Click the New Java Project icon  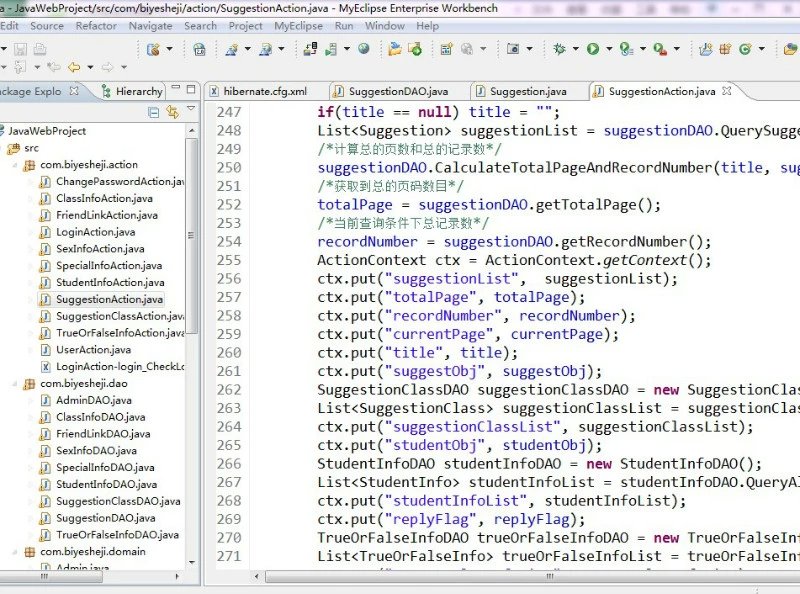pos(706,49)
